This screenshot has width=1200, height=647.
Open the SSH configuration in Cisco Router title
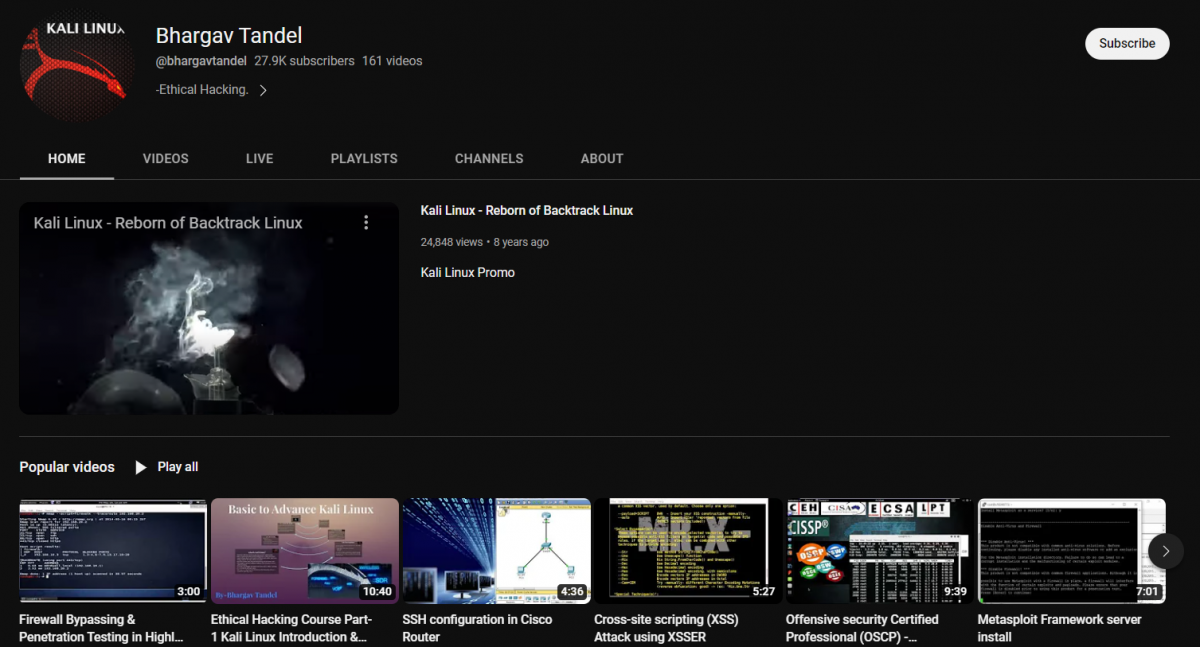(x=477, y=628)
